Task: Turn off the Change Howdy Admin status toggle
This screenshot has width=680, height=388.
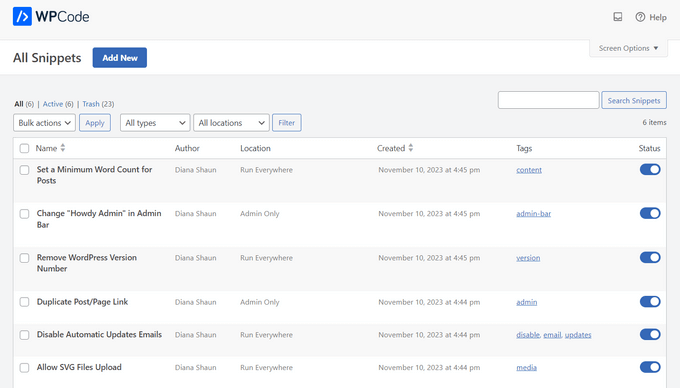Action: click(650, 213)
